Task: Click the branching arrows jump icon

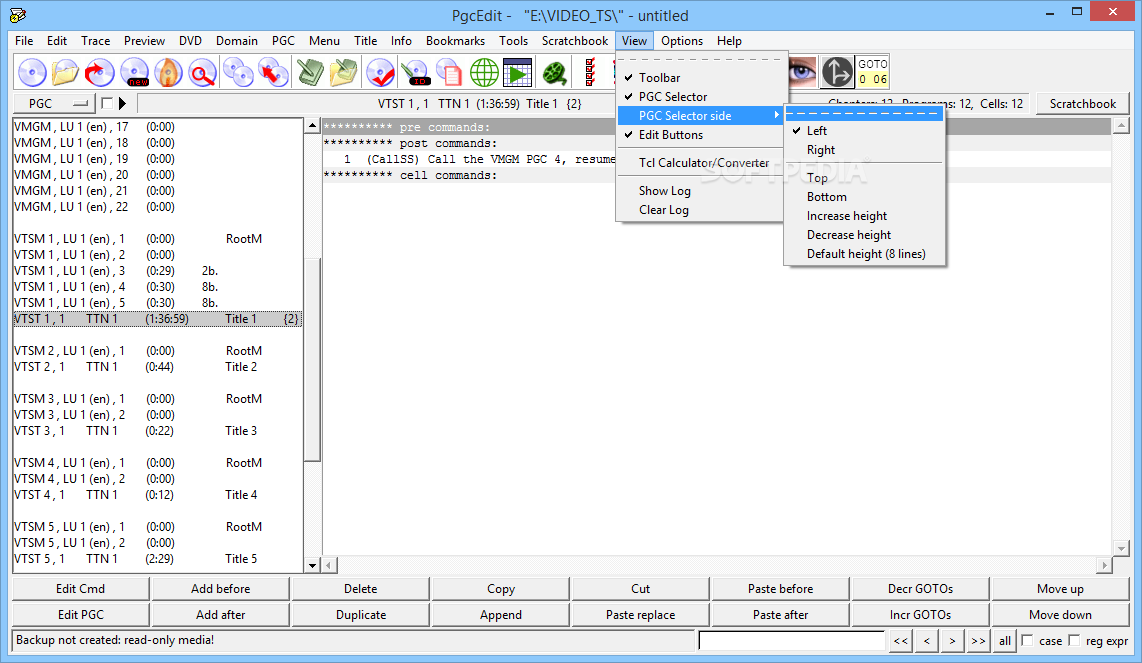Action: pyautogui.click(x=837, y=72)
